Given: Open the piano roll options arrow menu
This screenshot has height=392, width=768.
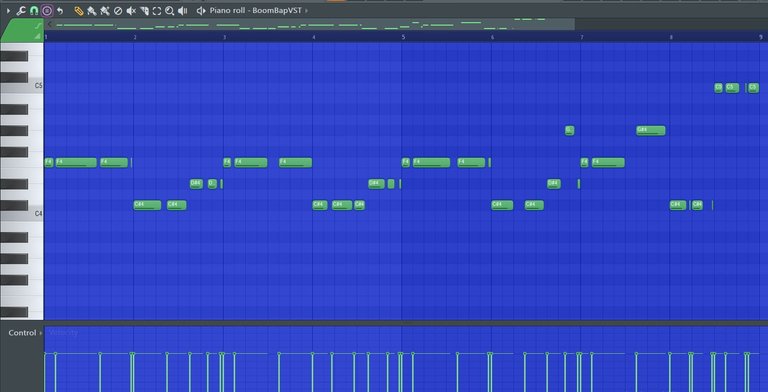Looking at the screenshot, I should (x=8, y=11).
